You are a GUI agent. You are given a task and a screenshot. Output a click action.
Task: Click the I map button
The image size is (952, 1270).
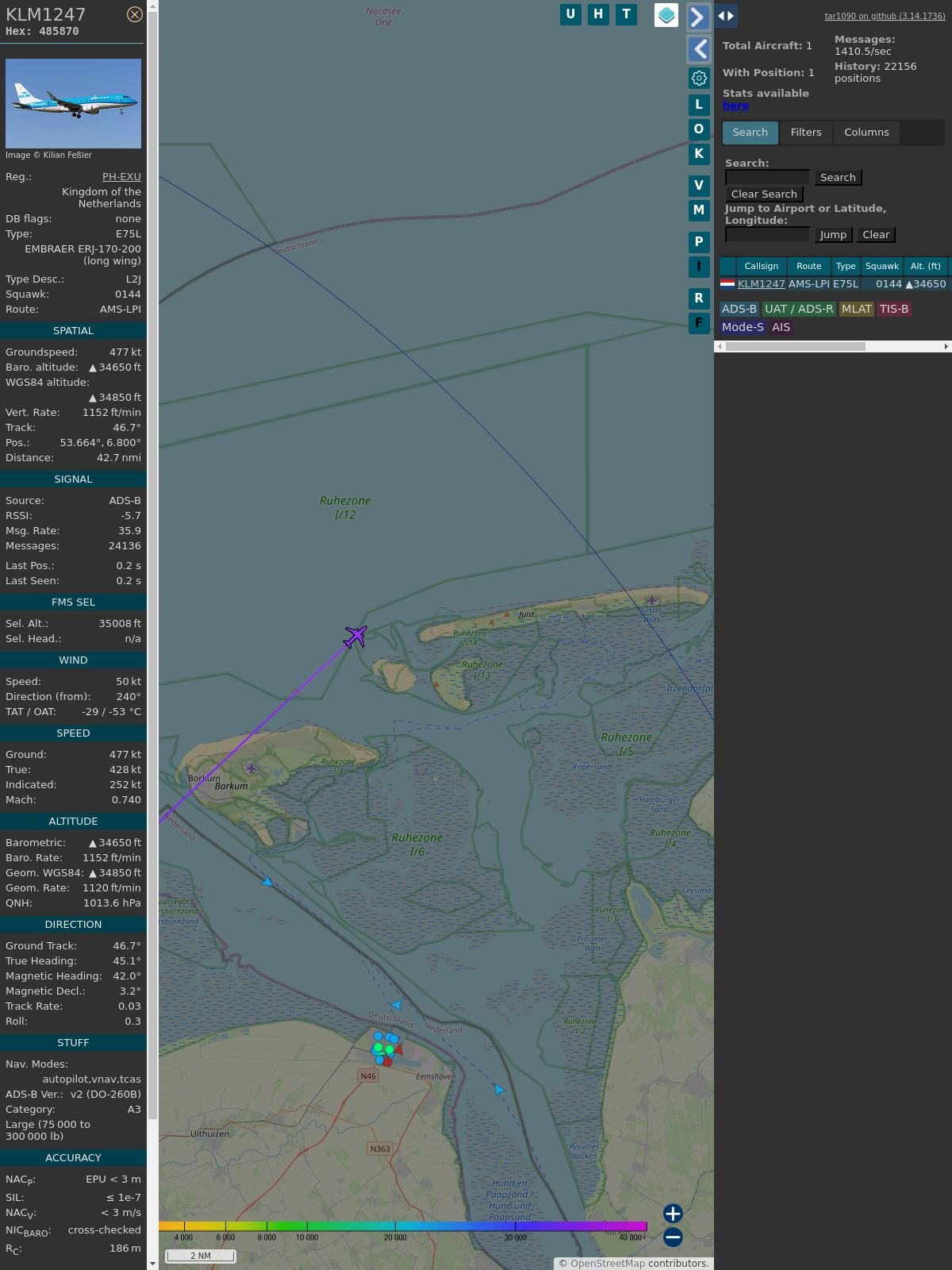pyautogui.click(x=699, y=267)
